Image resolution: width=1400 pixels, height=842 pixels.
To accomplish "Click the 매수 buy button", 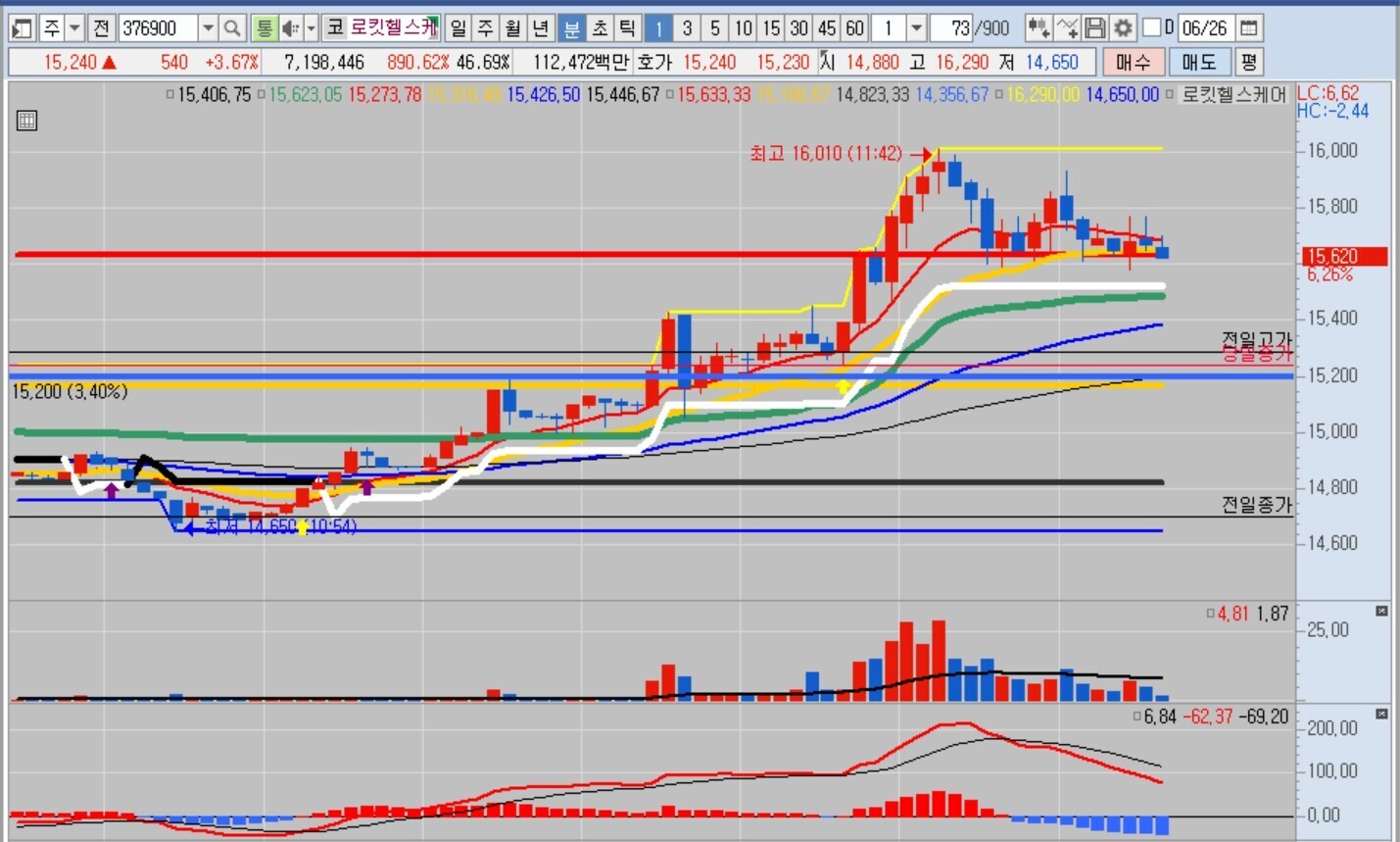I will pos(1134,62).
